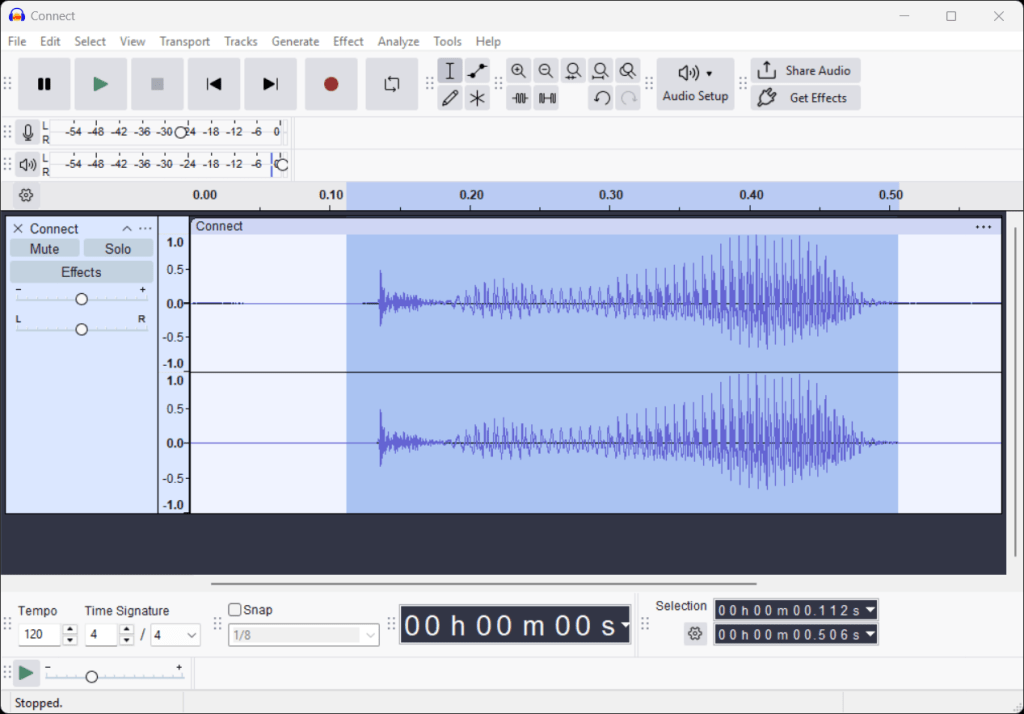Toggle the Loop playback button
Image resolution: width=1024 pixels, height=714 pixels.
(391, 84)
